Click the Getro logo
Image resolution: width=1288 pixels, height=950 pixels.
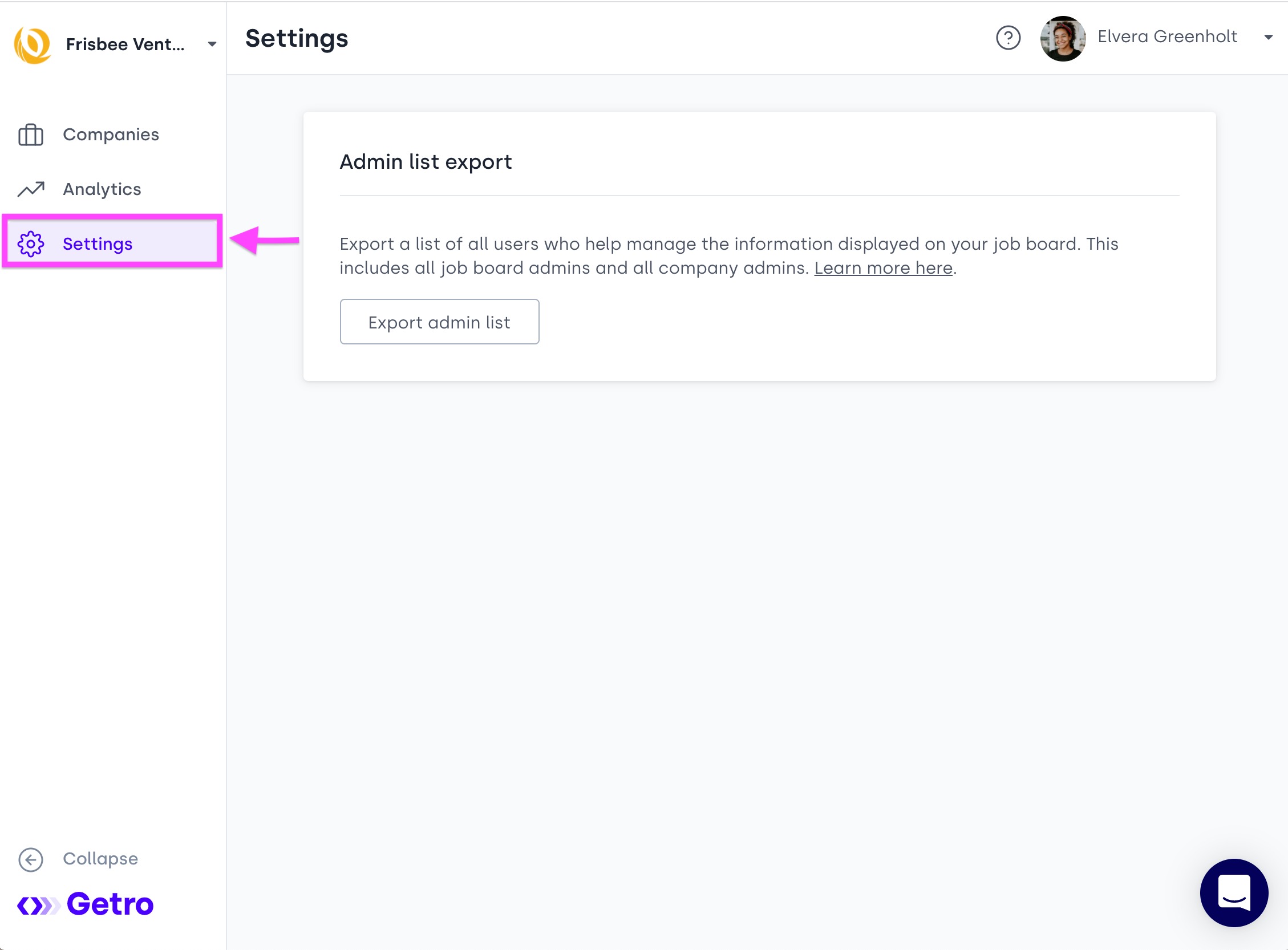[85, 904]
